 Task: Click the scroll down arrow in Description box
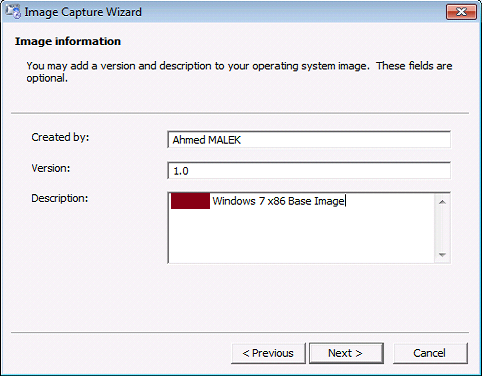tap(442, 255)
